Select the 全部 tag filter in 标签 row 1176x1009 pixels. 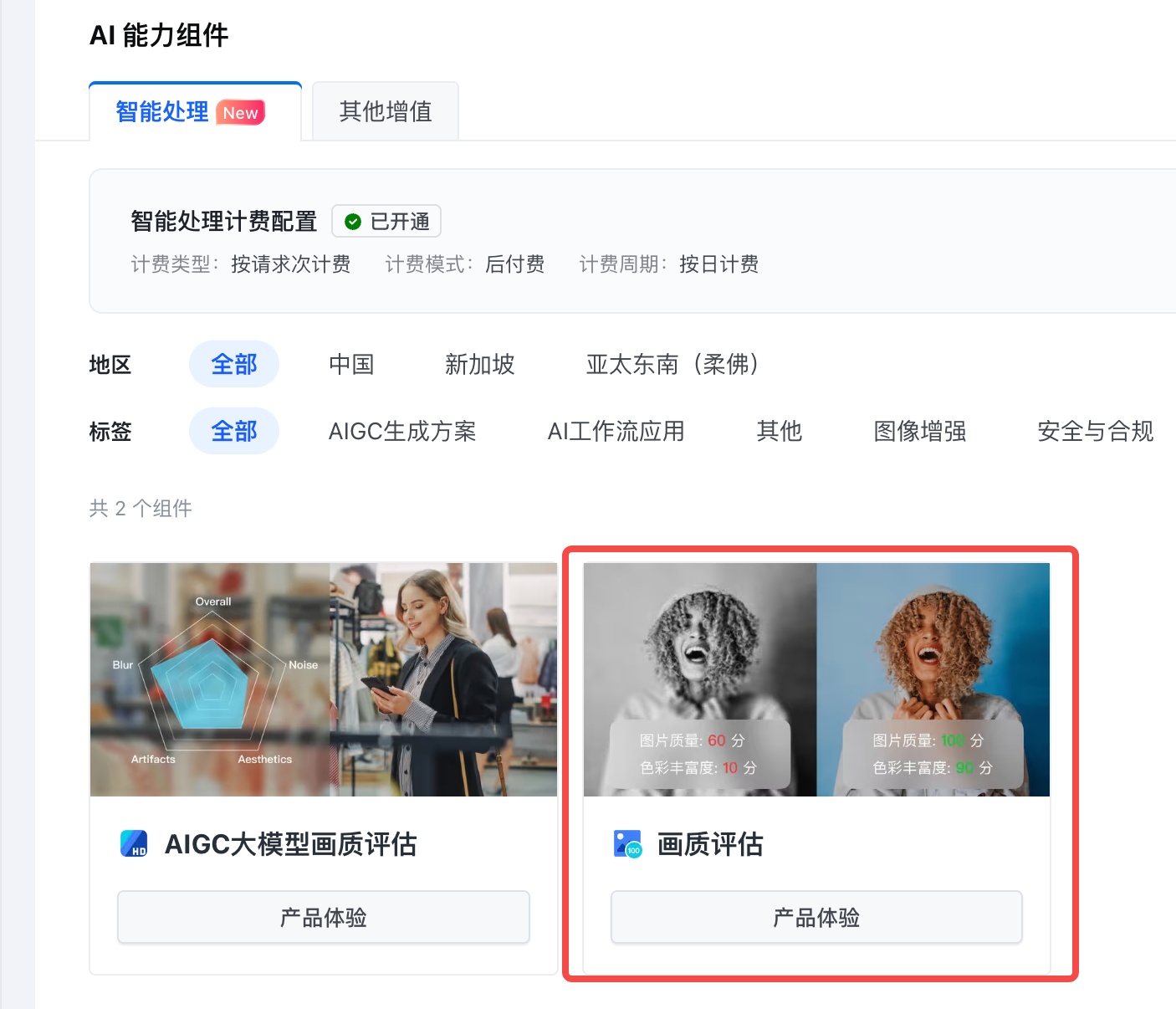click(234, 431)
